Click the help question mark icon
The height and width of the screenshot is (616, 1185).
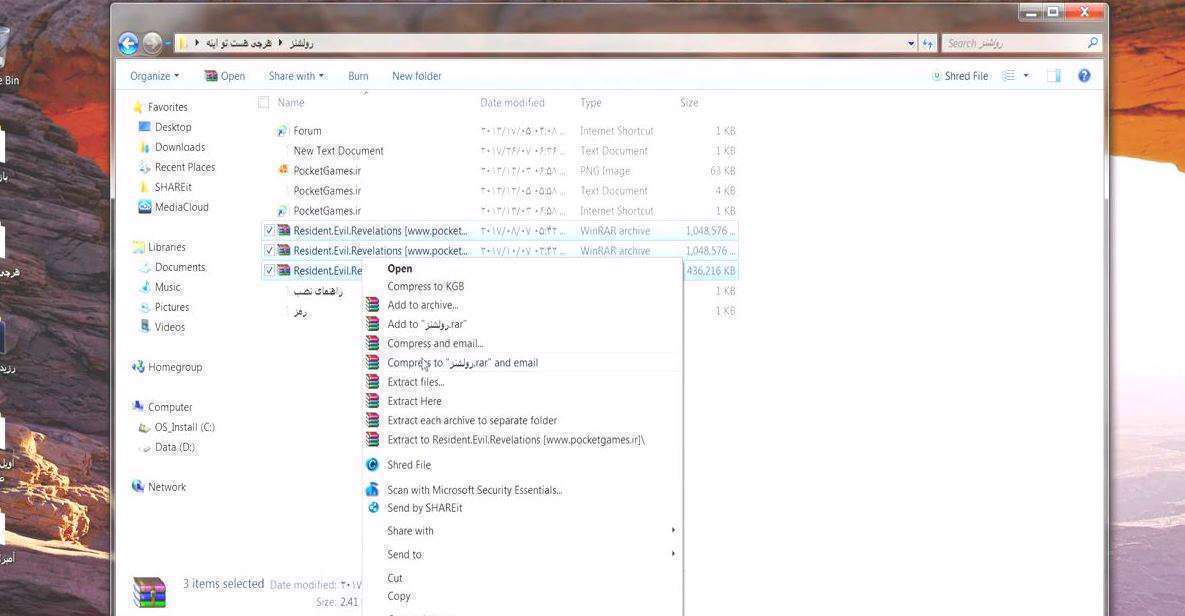pos(1084,76)
